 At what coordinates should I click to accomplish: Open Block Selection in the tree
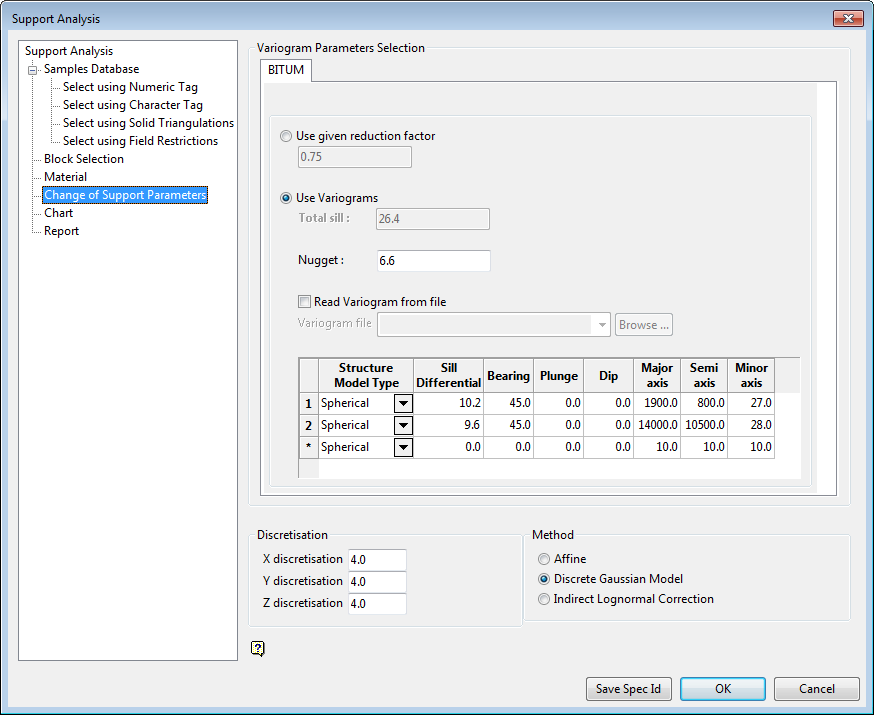coord(84,159)
